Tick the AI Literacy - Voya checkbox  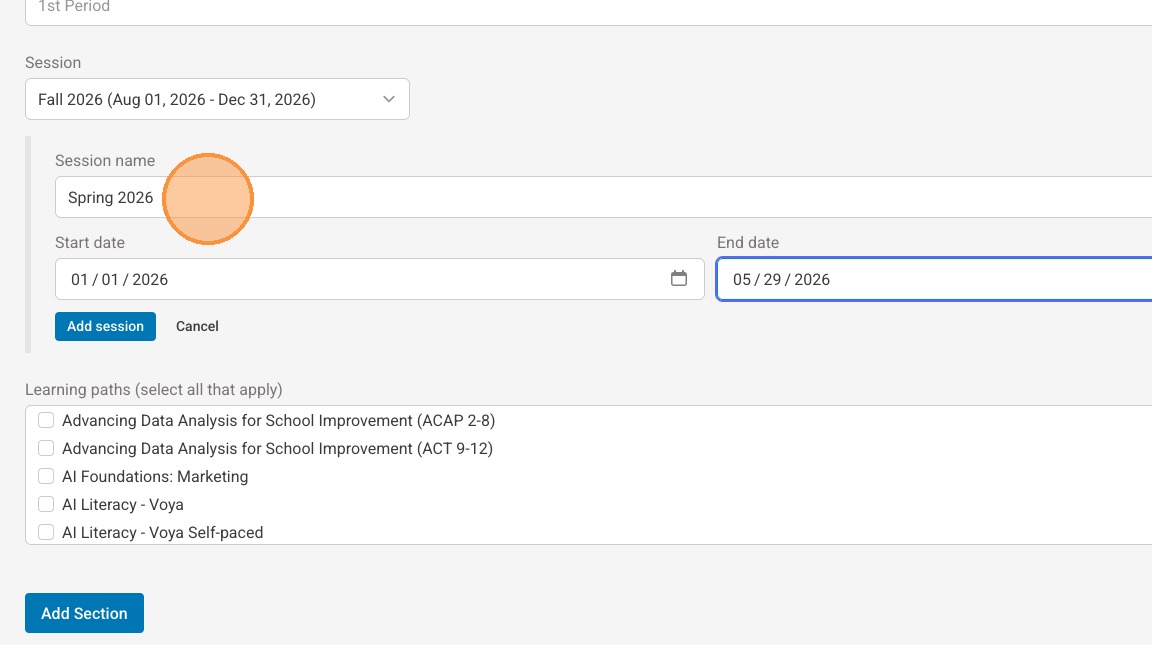click(x=46, y=505)
